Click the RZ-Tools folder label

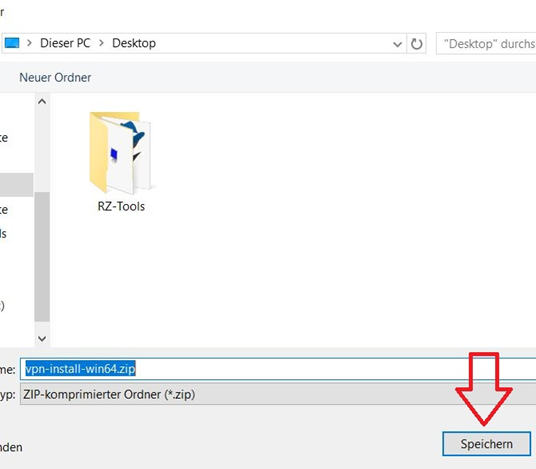point(121,206)
